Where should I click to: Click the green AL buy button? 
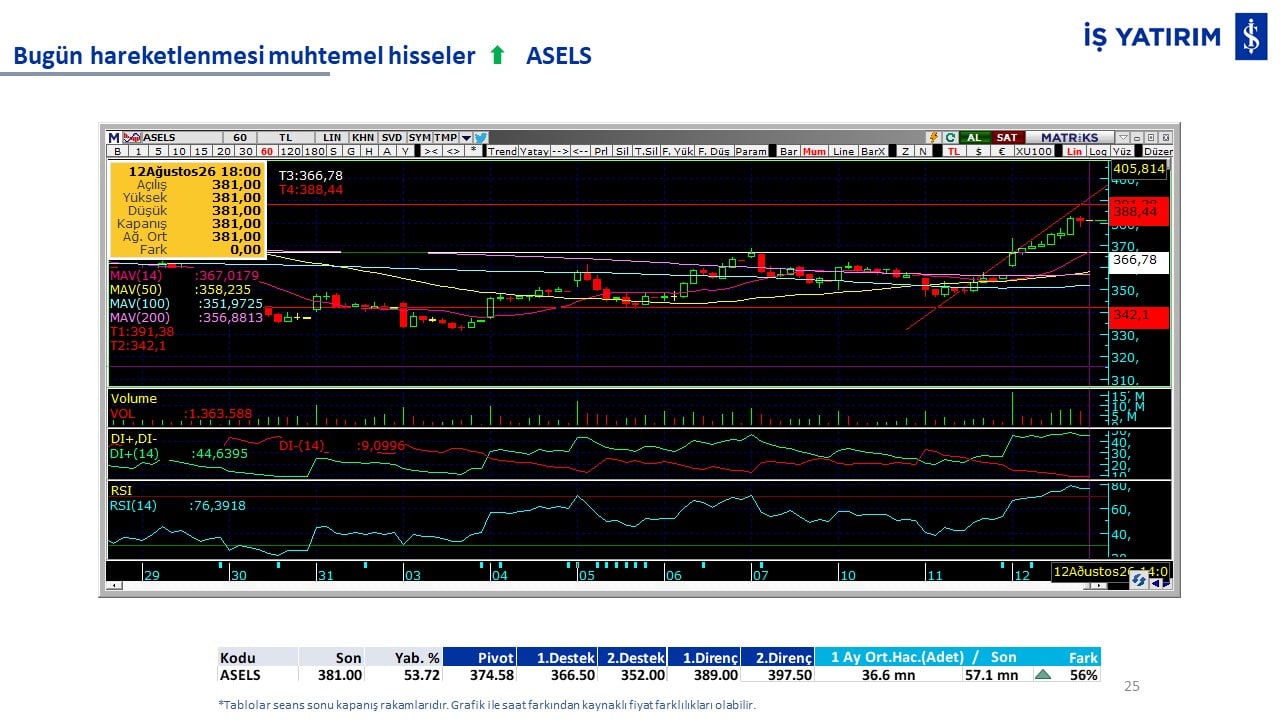pos(973,137)
